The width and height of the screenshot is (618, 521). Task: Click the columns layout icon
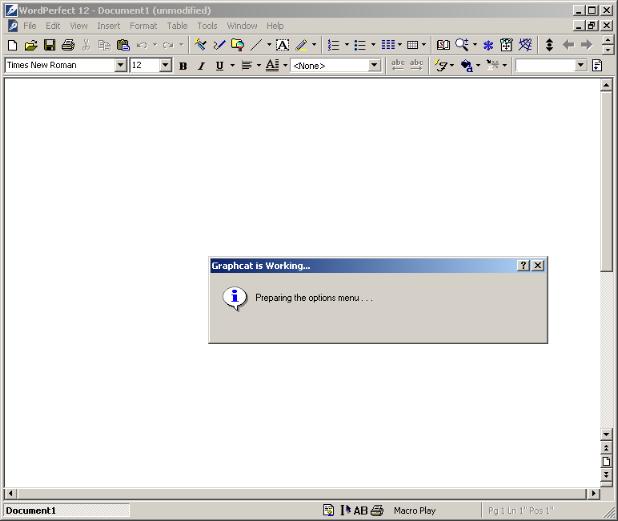(388, 45)
